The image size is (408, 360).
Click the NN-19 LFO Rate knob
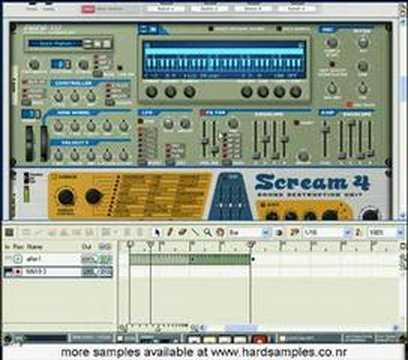click(x=169, y=124)
